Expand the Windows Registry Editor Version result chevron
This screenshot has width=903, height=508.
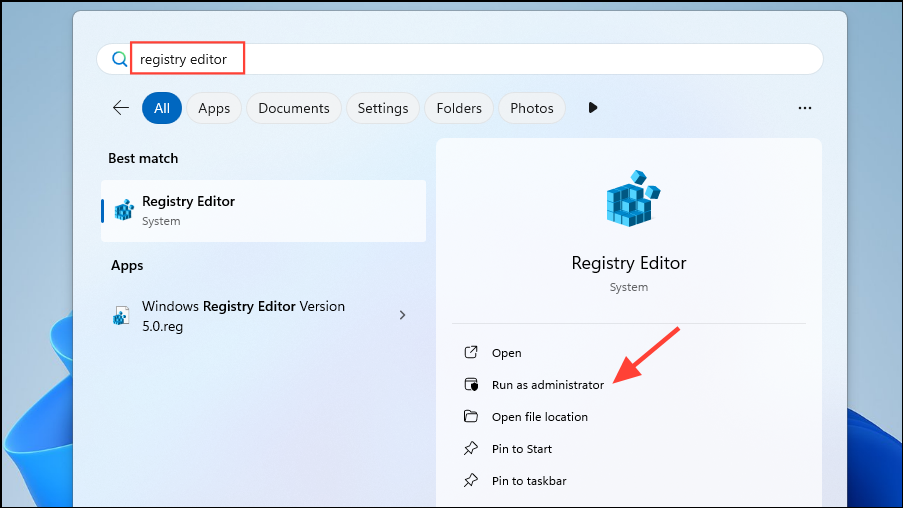pyautogui.click(x=403, y=315)
